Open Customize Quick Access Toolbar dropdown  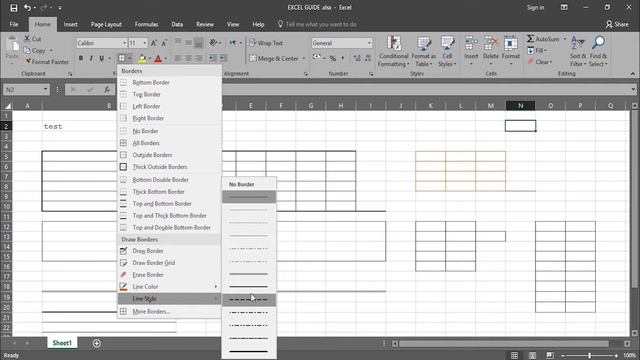tap(60, 7)
